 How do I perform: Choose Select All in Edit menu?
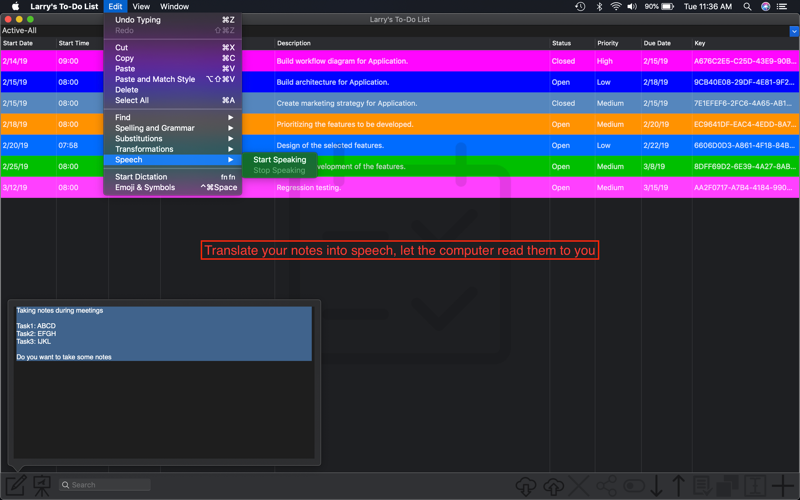click(x=172, y=100)
